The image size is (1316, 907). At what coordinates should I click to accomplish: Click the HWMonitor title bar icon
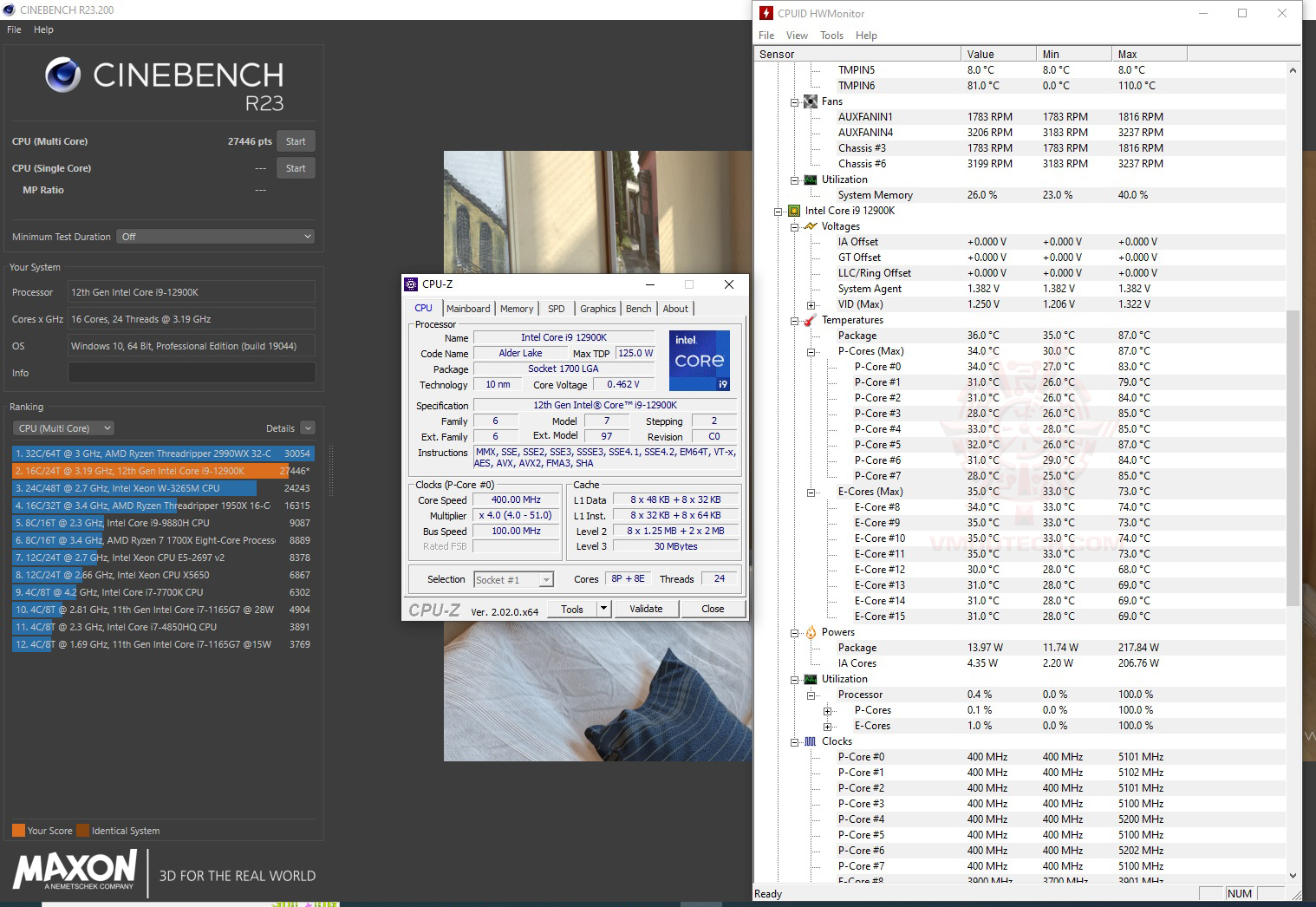pyautogui.click(x=766, y=13)
